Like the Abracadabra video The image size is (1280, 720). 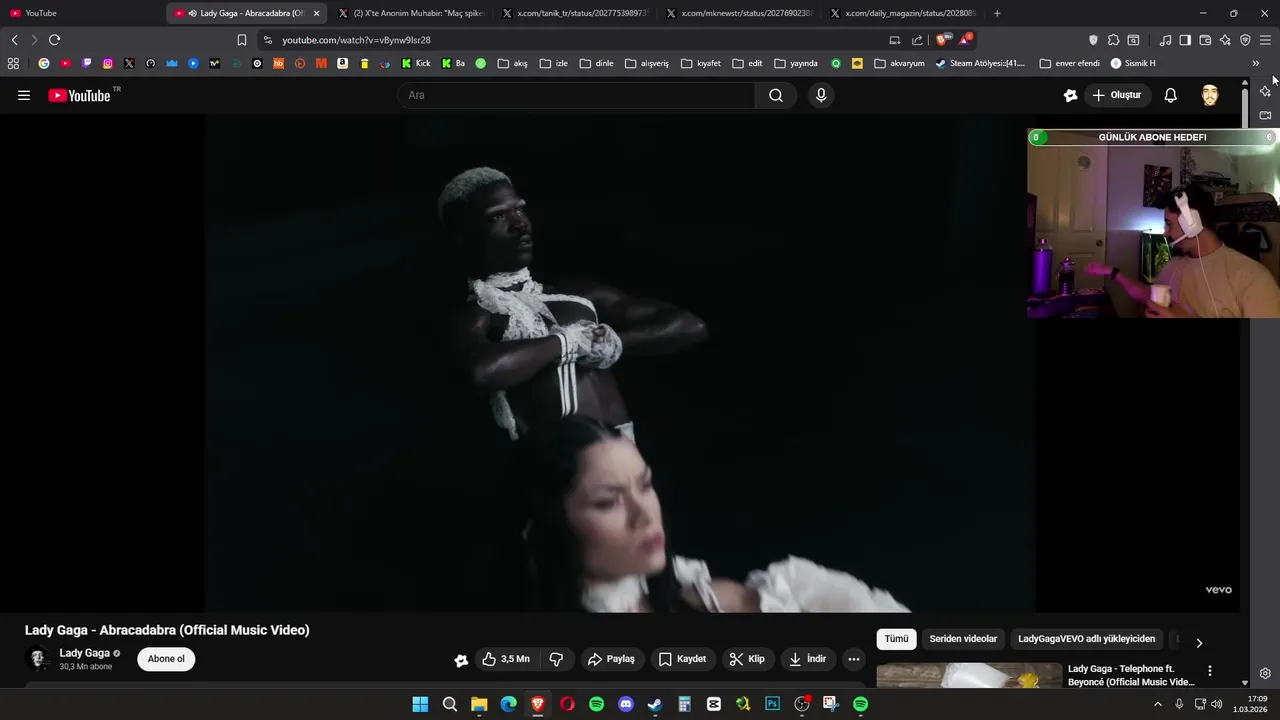pos(506,659)
